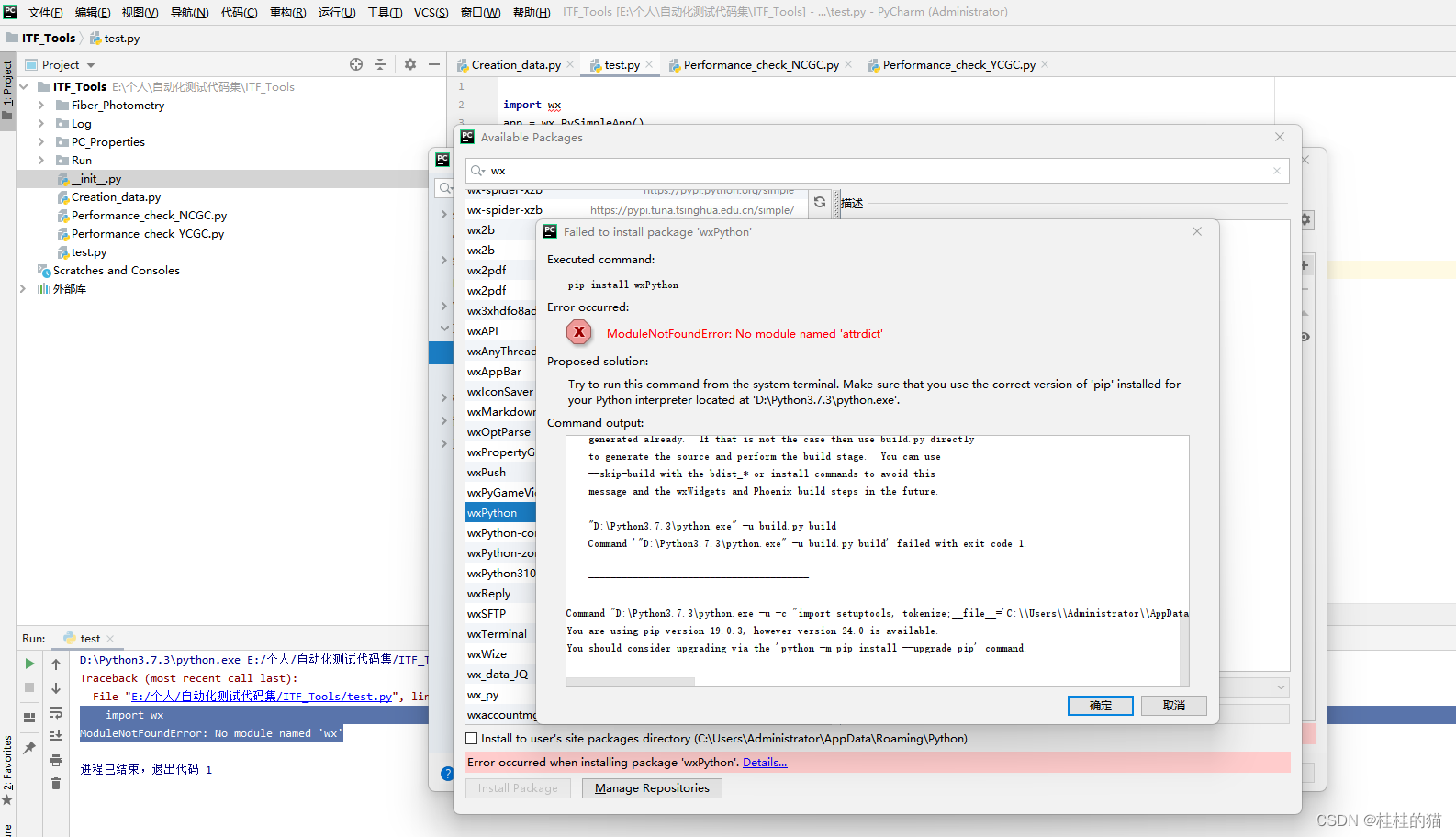Switch to the test.py editor tab
This screenshot has height=837, width=1456.
click(622, 64)
